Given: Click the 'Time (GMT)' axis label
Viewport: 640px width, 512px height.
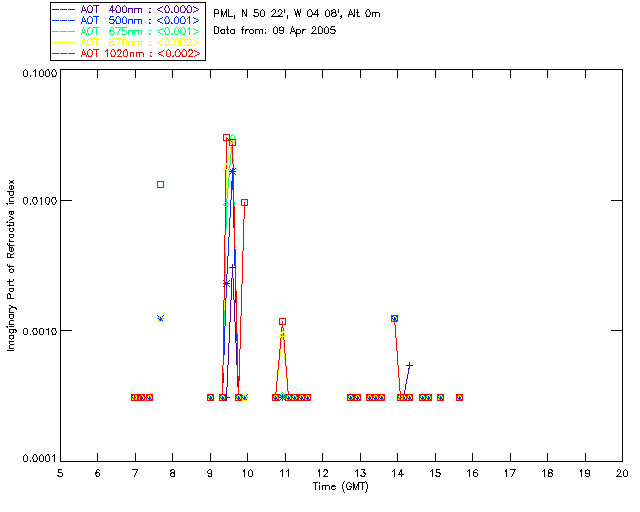Looking at the screenshot, I should (340, 486).
